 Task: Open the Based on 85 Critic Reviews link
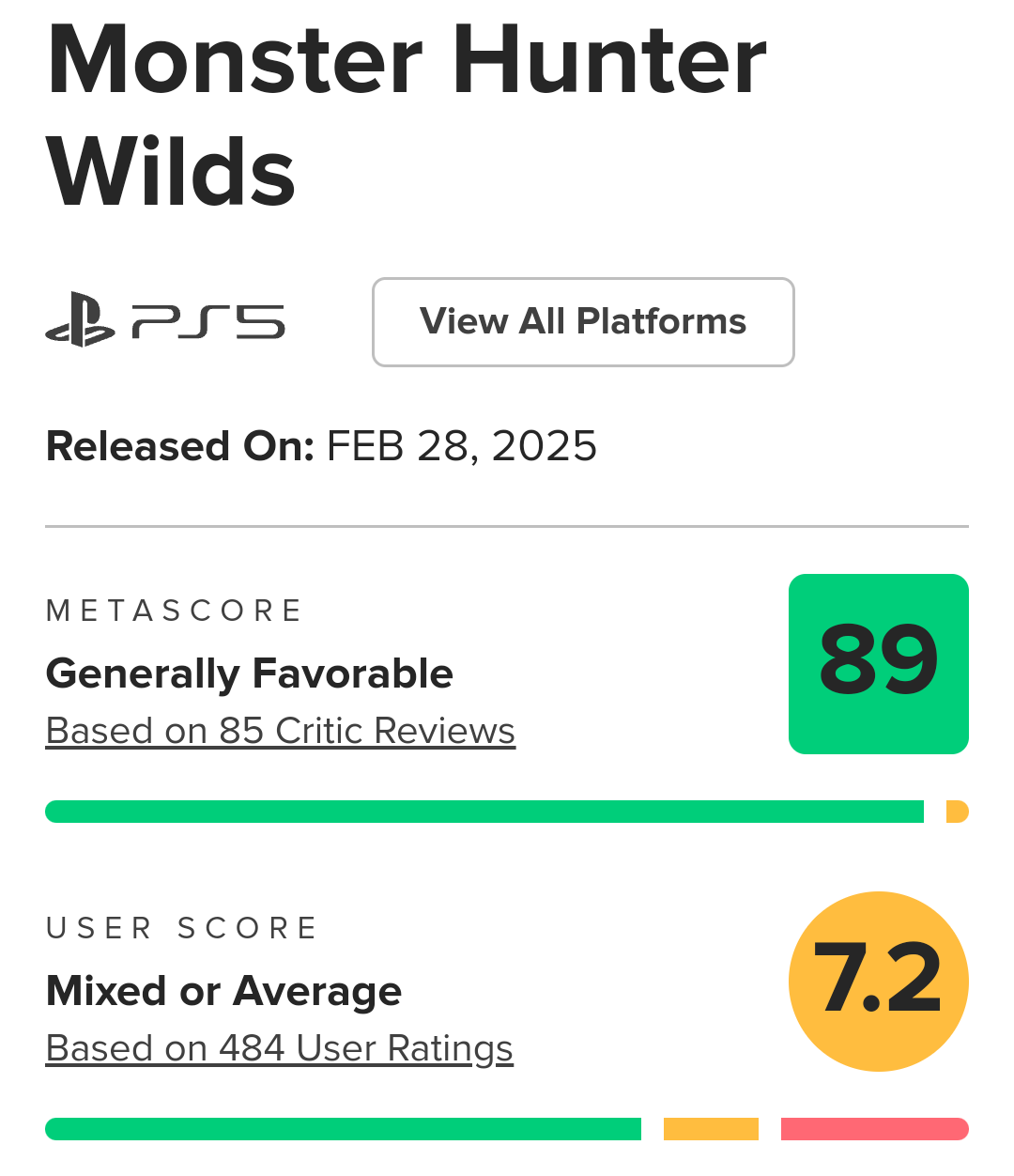coord(280,731)
